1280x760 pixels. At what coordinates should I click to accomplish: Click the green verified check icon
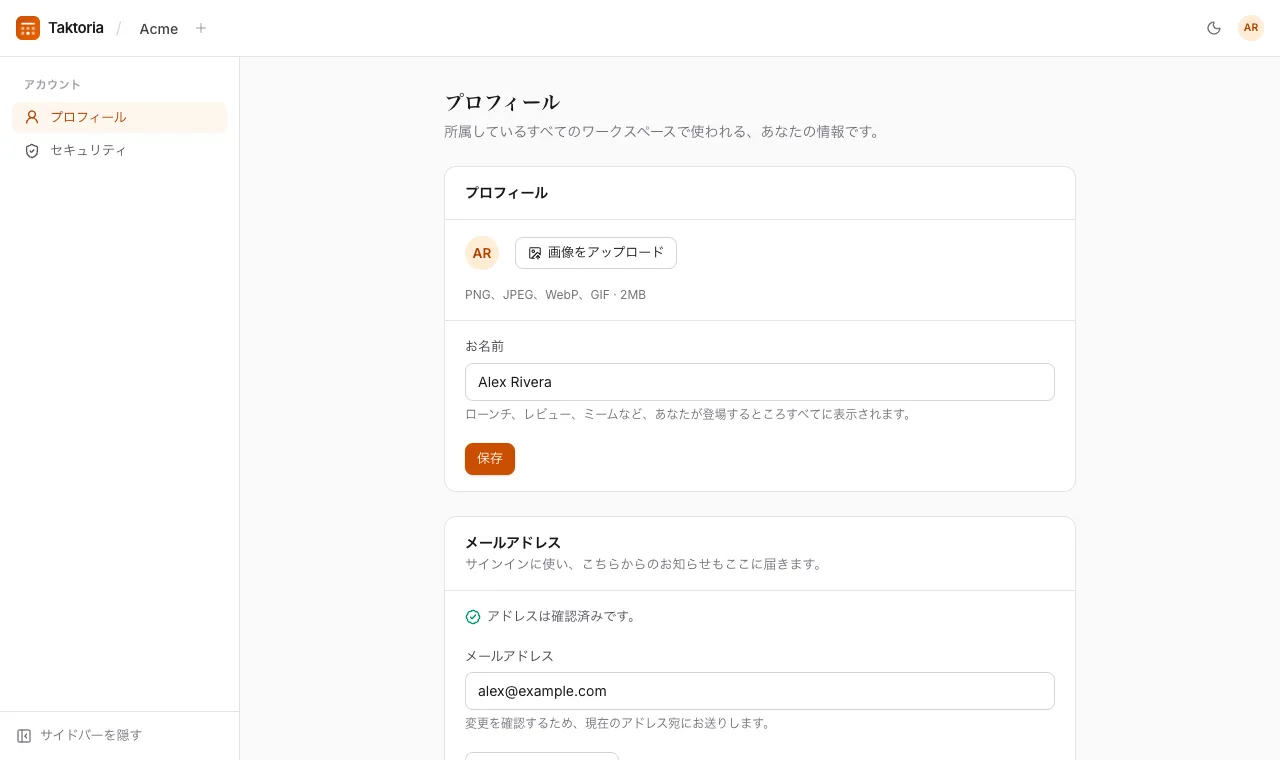(x=473, y=617)
